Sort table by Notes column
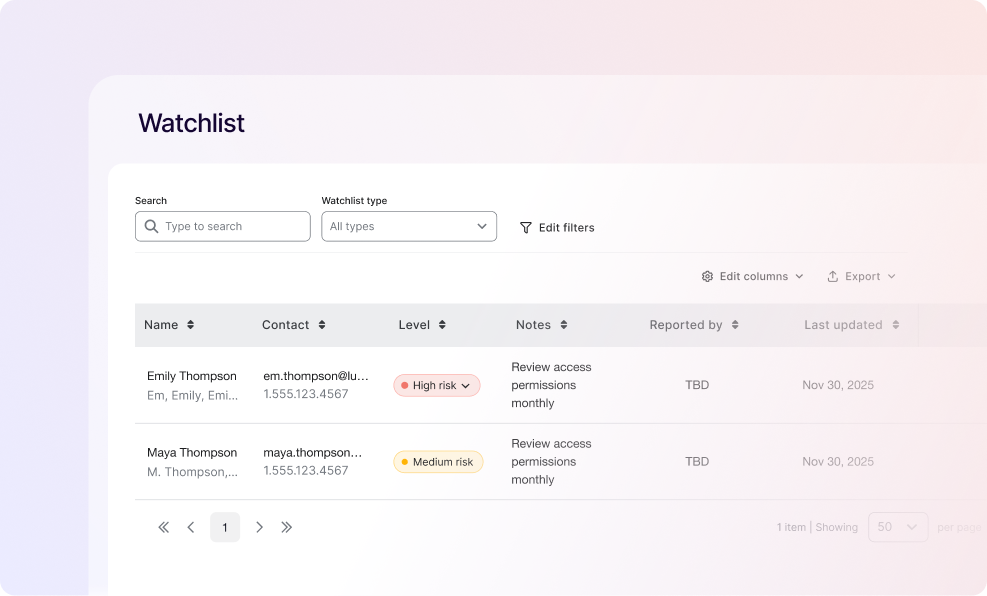987x596 pixels. (564, 325)
